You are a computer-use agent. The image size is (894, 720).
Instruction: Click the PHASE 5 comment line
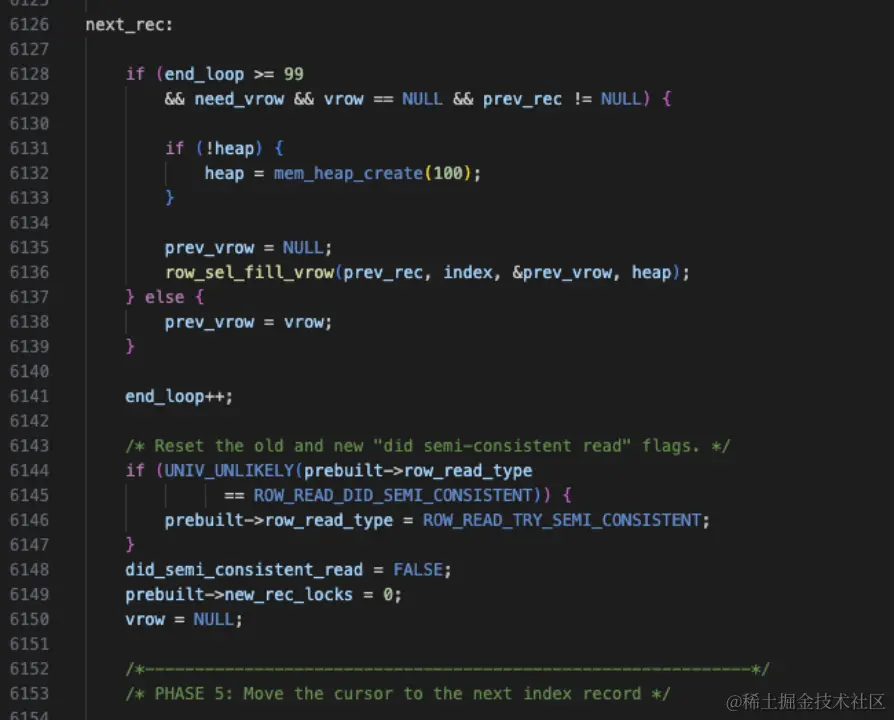tap(397, 694)
